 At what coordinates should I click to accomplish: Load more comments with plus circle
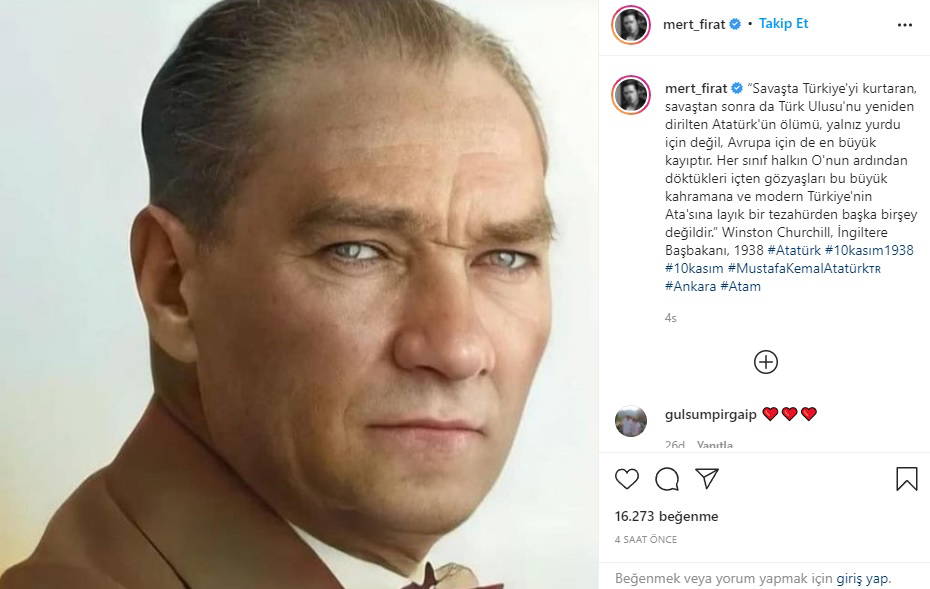(766, 362)
